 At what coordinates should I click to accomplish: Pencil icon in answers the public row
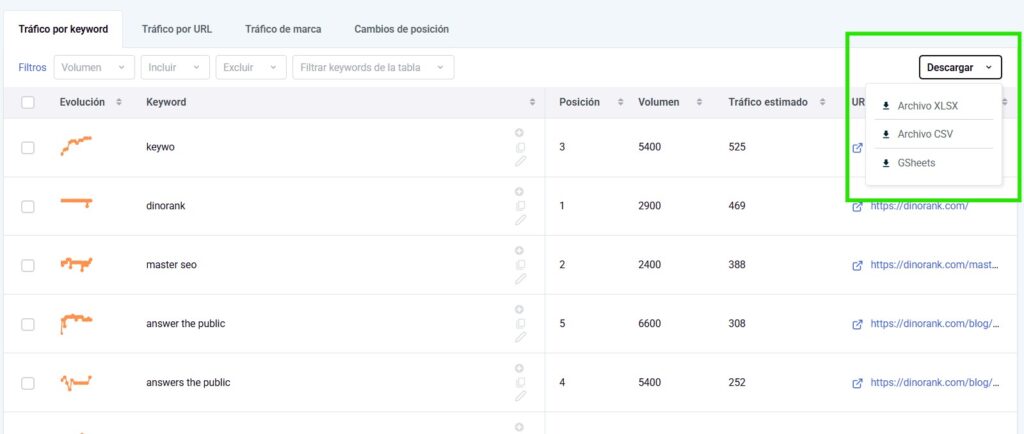pyautogui.click(x=520, y=396)
